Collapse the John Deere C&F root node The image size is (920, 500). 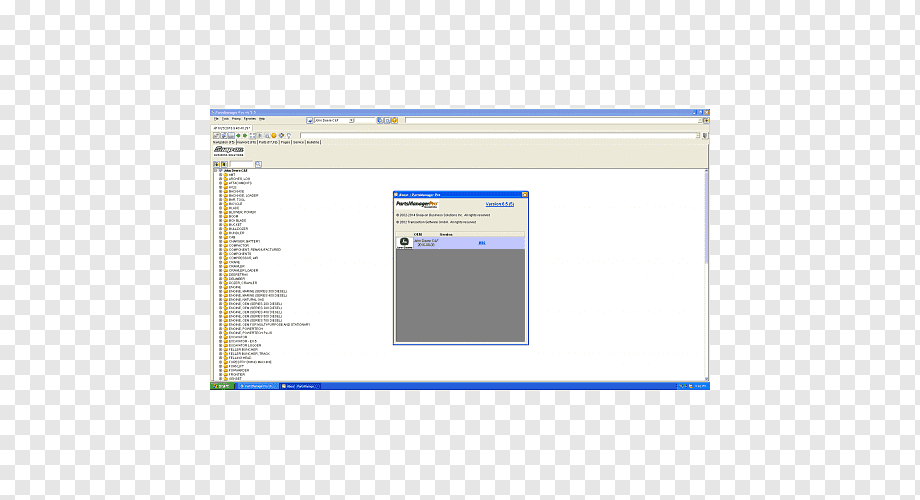click(215, 170)
